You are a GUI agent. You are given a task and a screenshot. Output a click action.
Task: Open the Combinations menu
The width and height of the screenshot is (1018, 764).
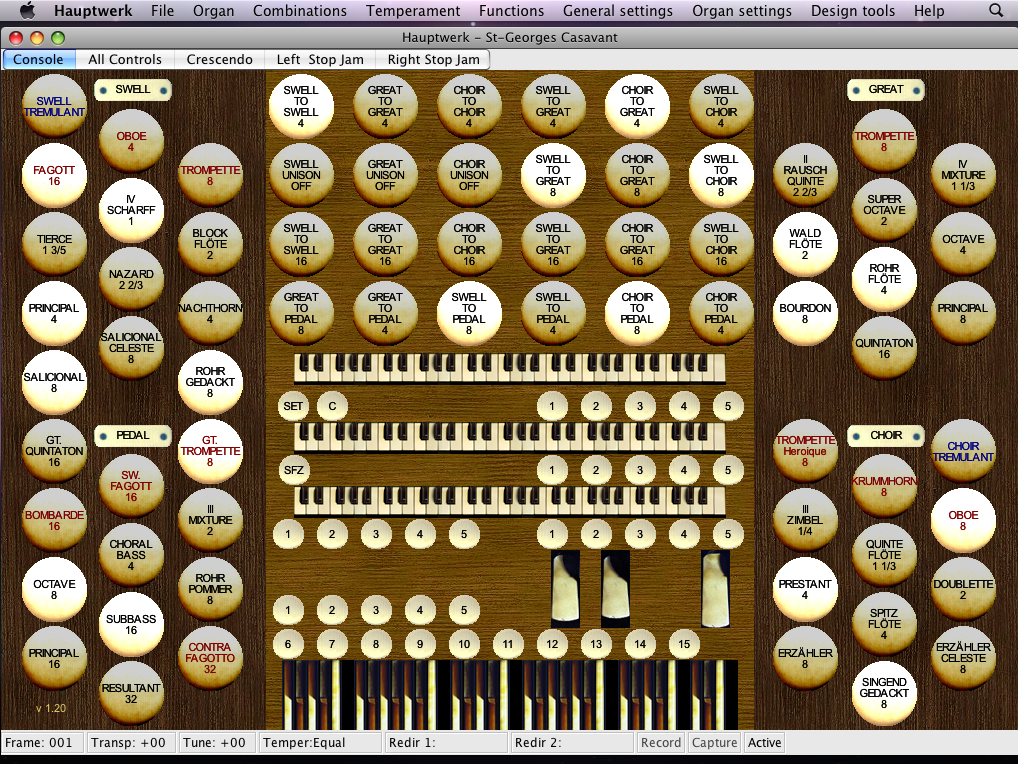(300, 10)
